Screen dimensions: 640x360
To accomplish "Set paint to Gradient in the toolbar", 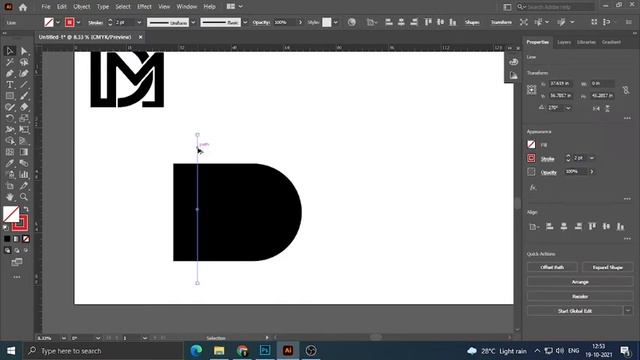I will click(x=17, y=239).
